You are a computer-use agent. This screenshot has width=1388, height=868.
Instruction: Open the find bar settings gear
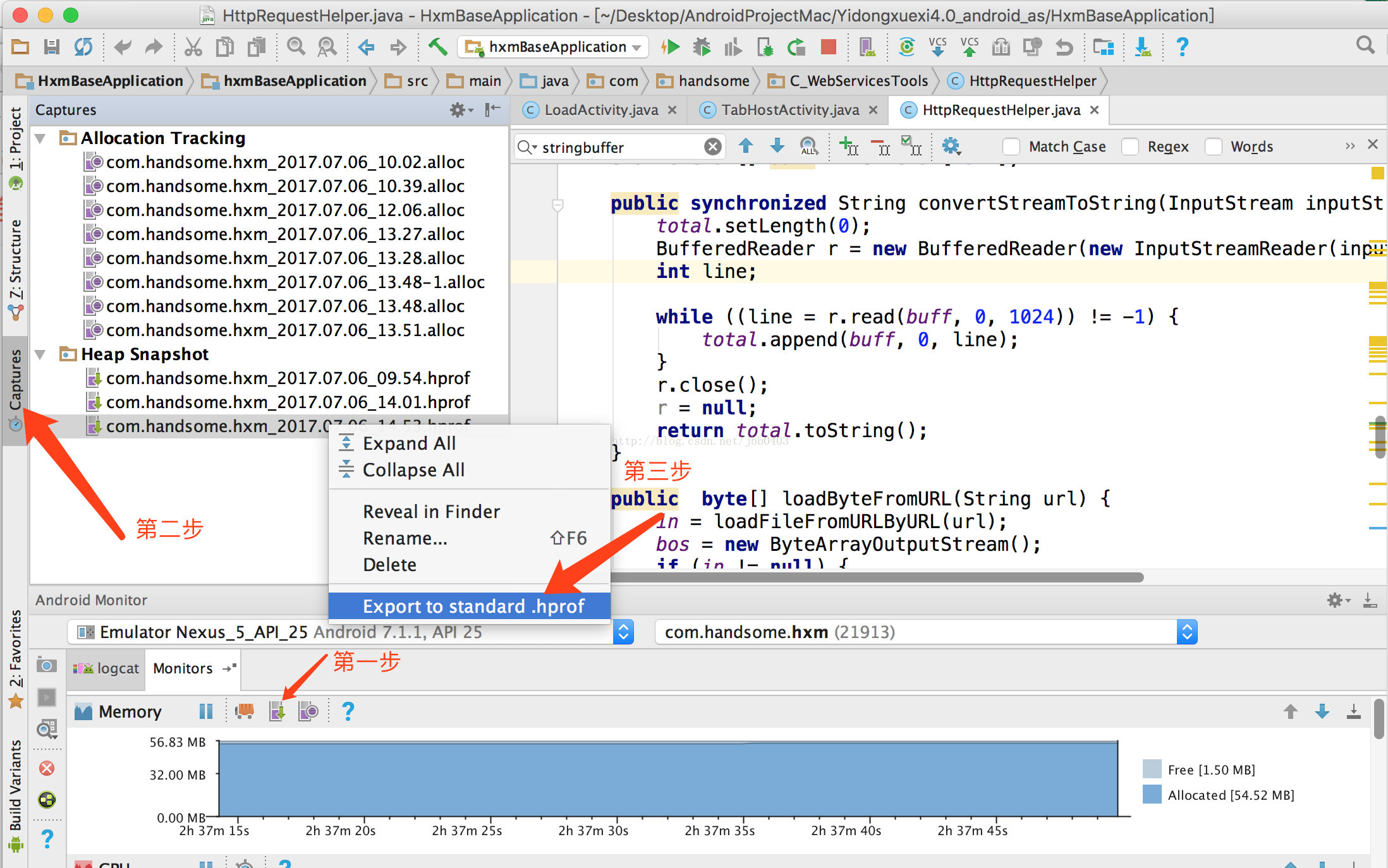pyautogui.click(x=951, y=146)
